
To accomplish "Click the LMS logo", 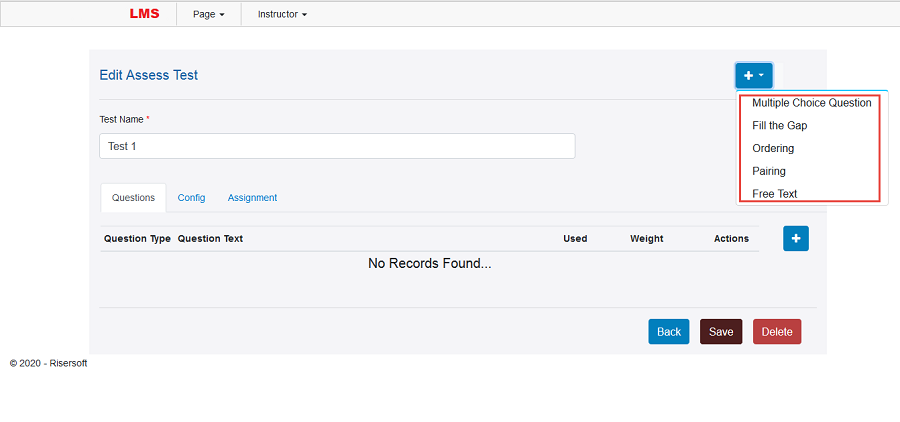I will tap(144, 14).
